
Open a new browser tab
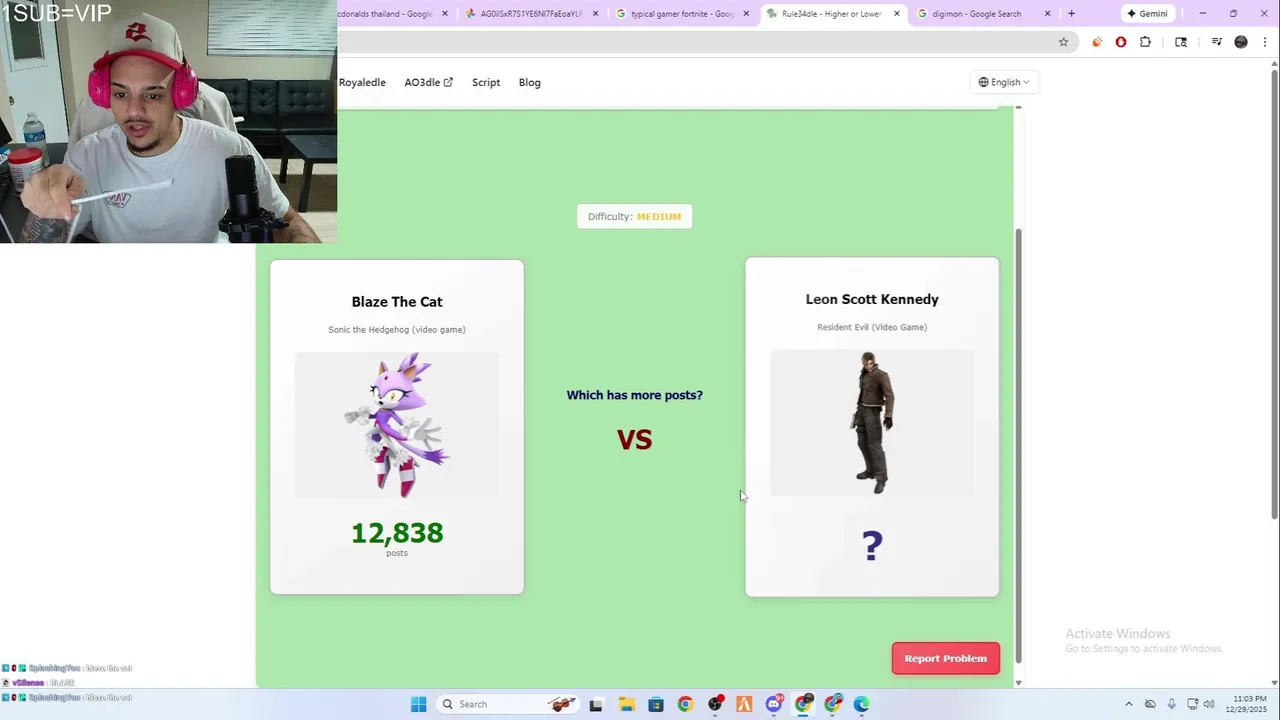pos(1071,14)
